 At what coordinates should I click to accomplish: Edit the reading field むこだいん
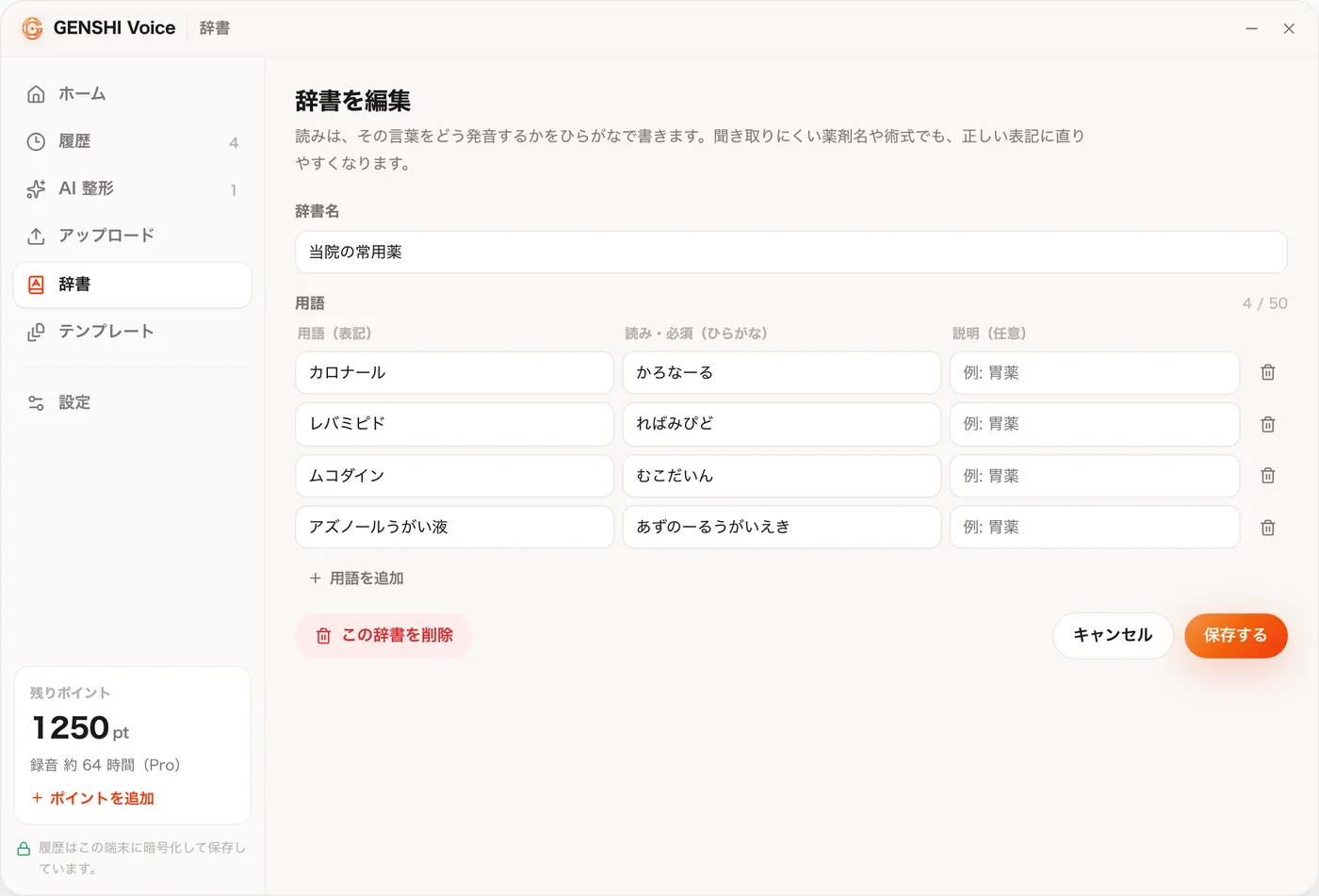point(782,476)
